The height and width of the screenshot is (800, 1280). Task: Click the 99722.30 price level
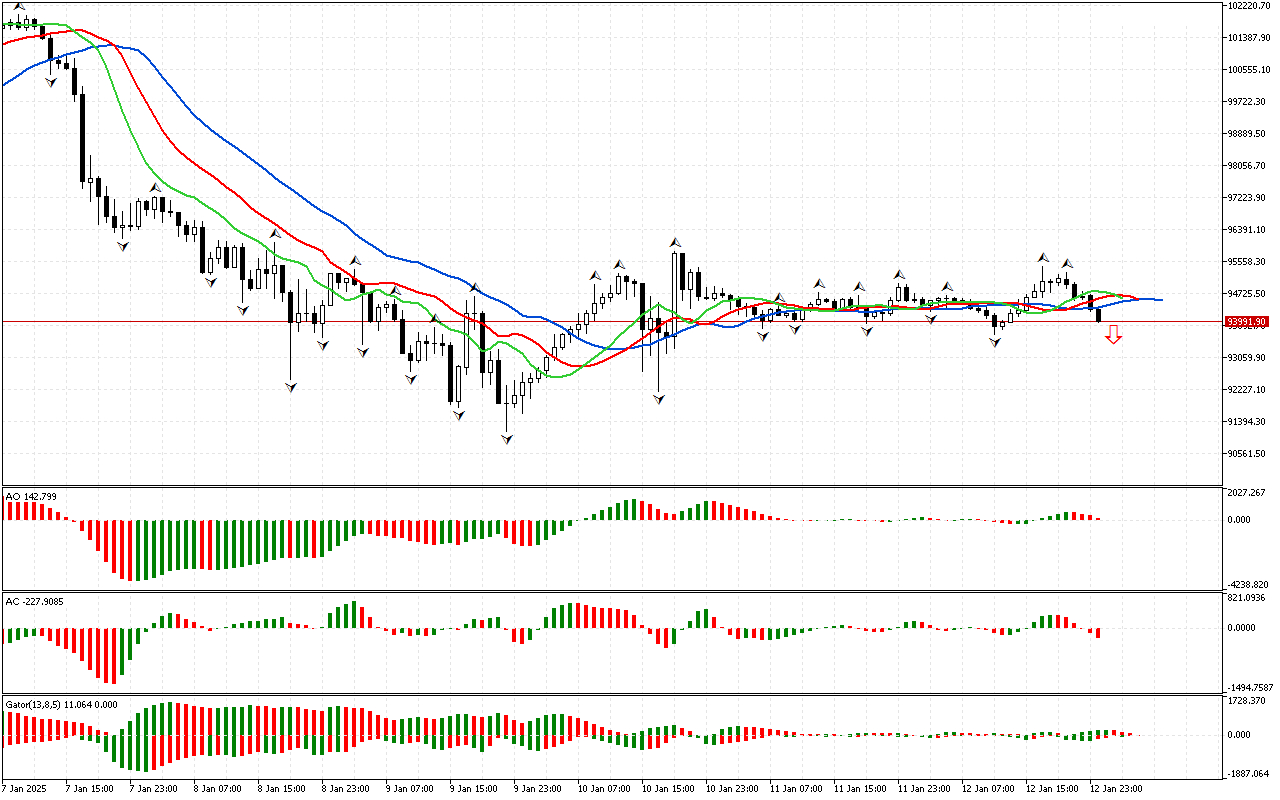[1248, 102]
